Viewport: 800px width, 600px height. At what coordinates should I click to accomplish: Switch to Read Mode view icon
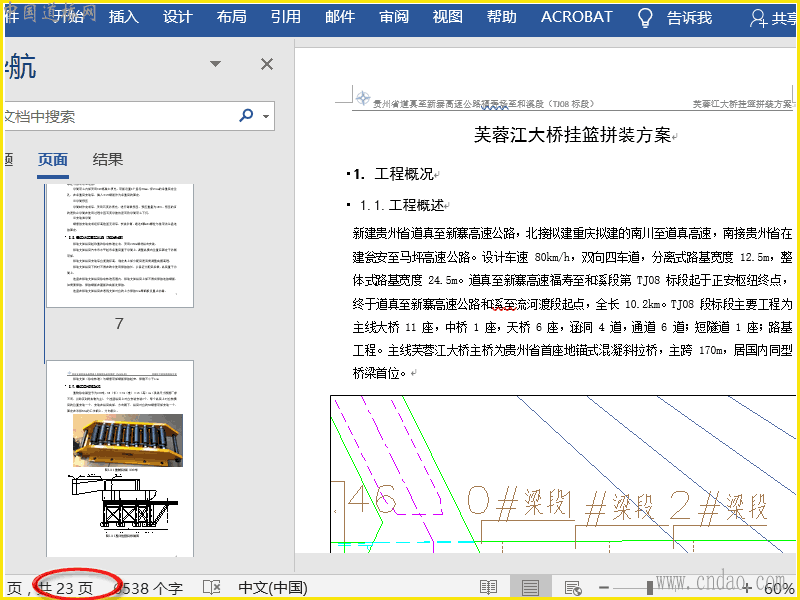pyautogui.click(x=488, y=587)
